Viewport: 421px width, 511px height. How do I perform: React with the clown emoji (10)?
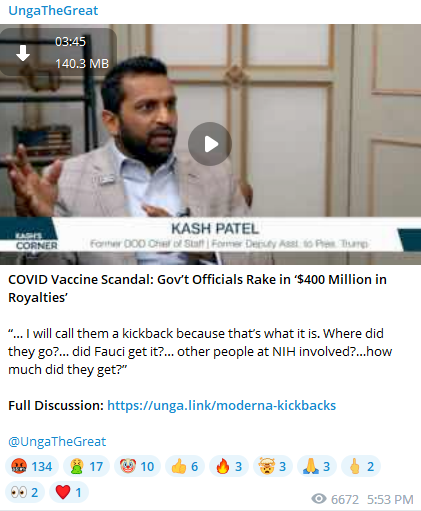(137, 466)
